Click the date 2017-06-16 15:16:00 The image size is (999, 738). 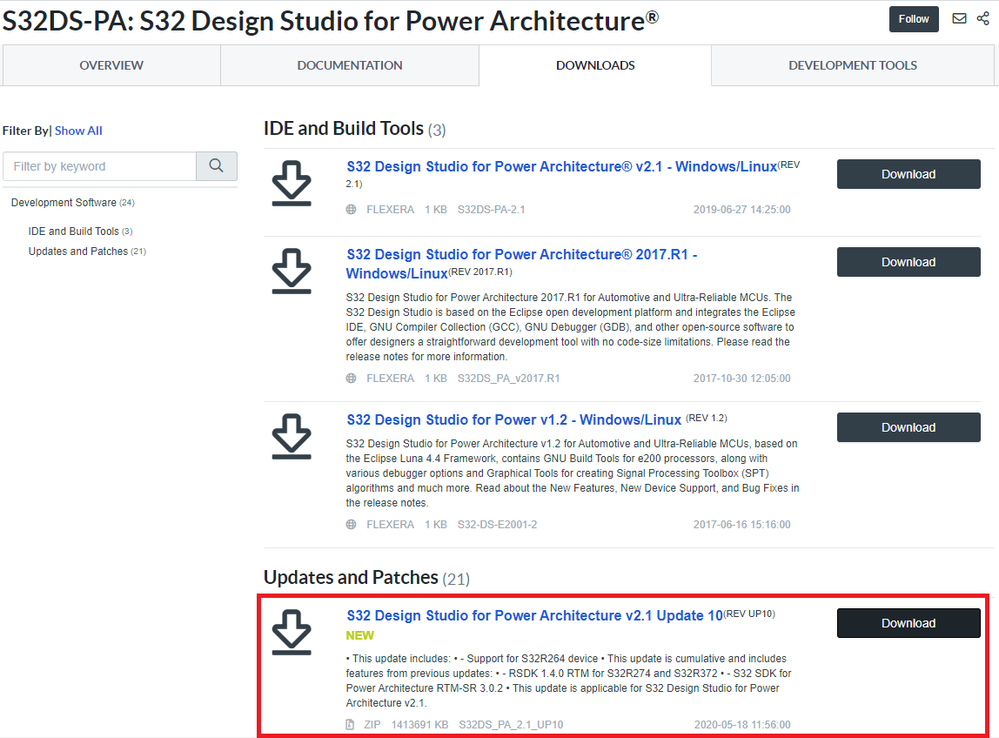(x=742, y=525)
